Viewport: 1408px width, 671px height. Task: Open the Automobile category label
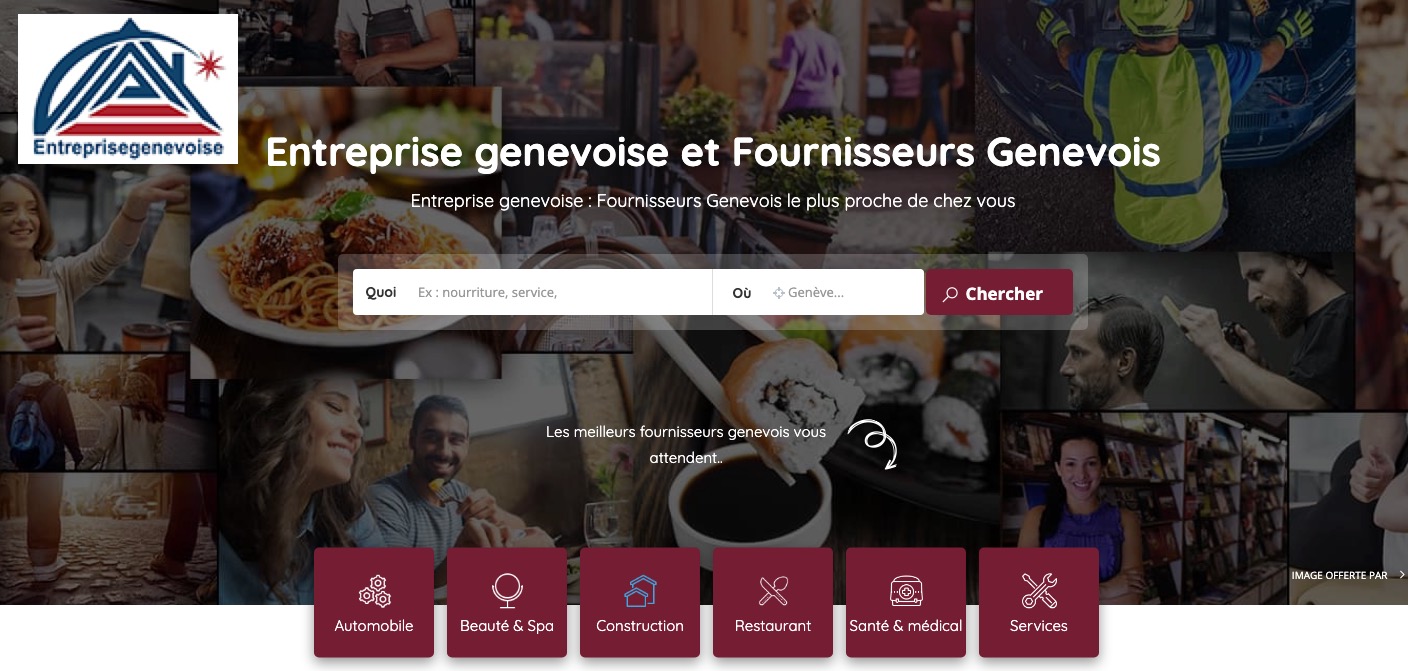(374, 626)
